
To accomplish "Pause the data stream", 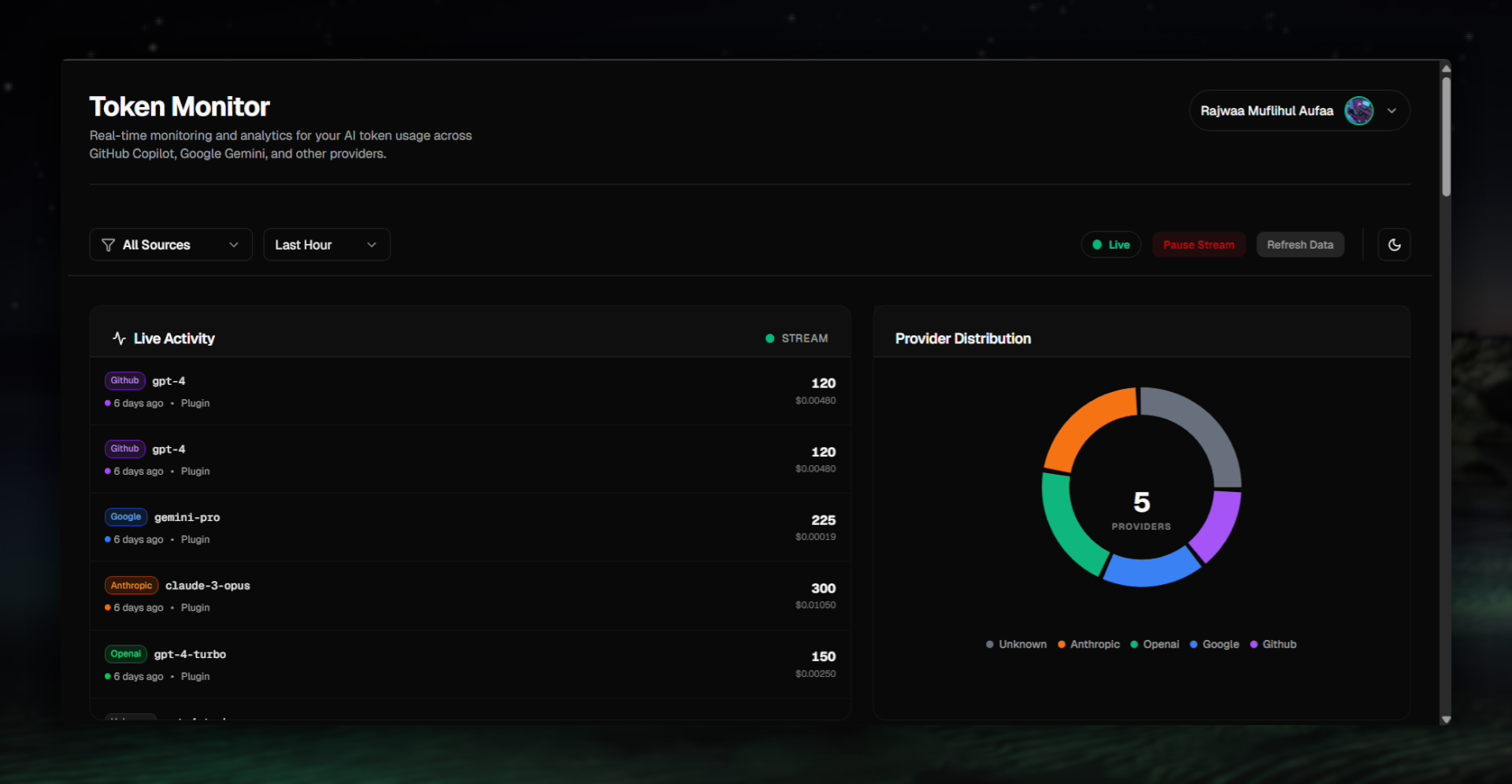I will pos(1198,245).
